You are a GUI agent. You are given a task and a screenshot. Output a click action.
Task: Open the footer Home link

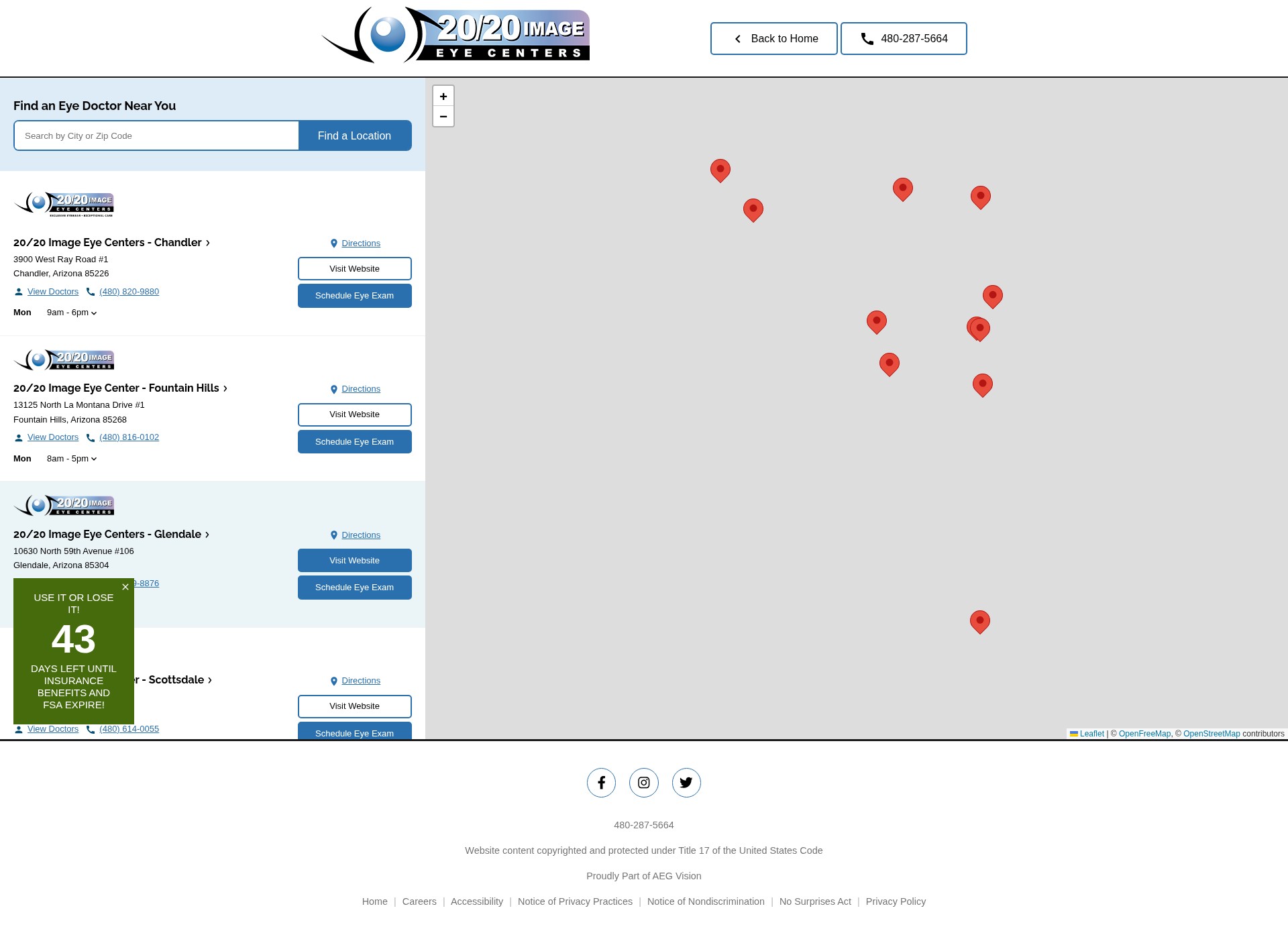[375, 901]
